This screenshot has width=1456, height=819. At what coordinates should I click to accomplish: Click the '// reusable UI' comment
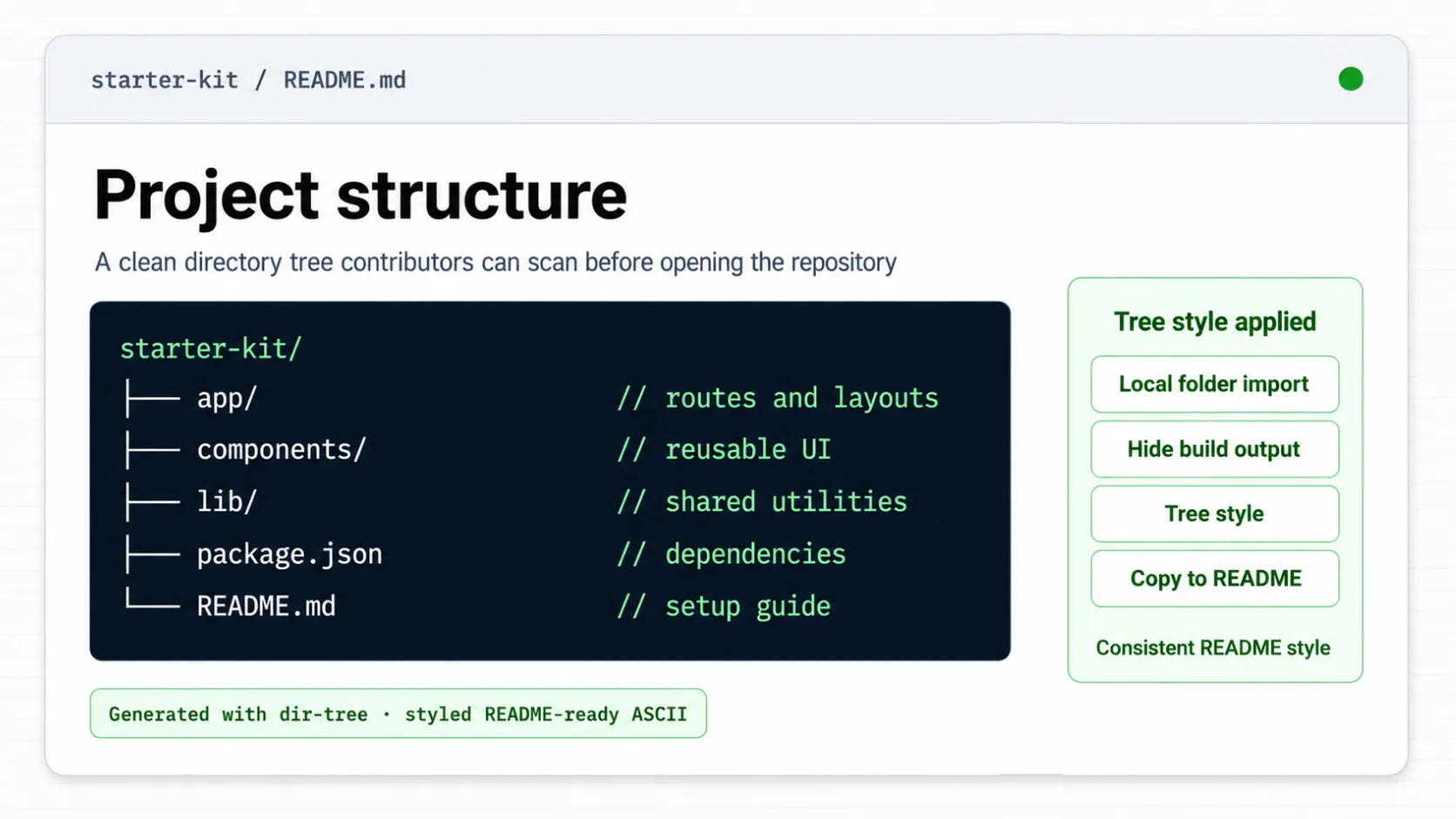point(724,449)
